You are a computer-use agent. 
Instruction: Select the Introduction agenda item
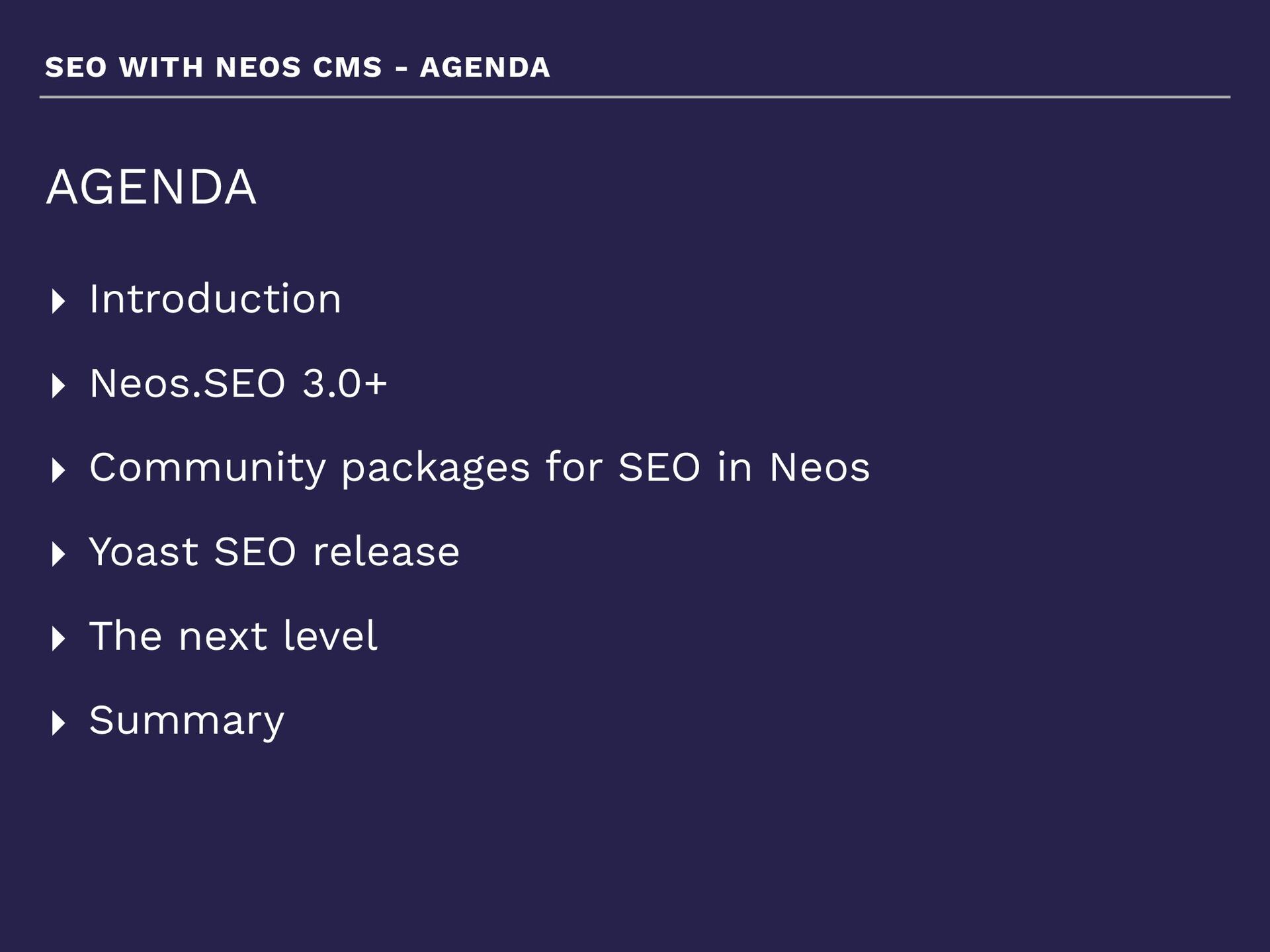pos(215,299)
